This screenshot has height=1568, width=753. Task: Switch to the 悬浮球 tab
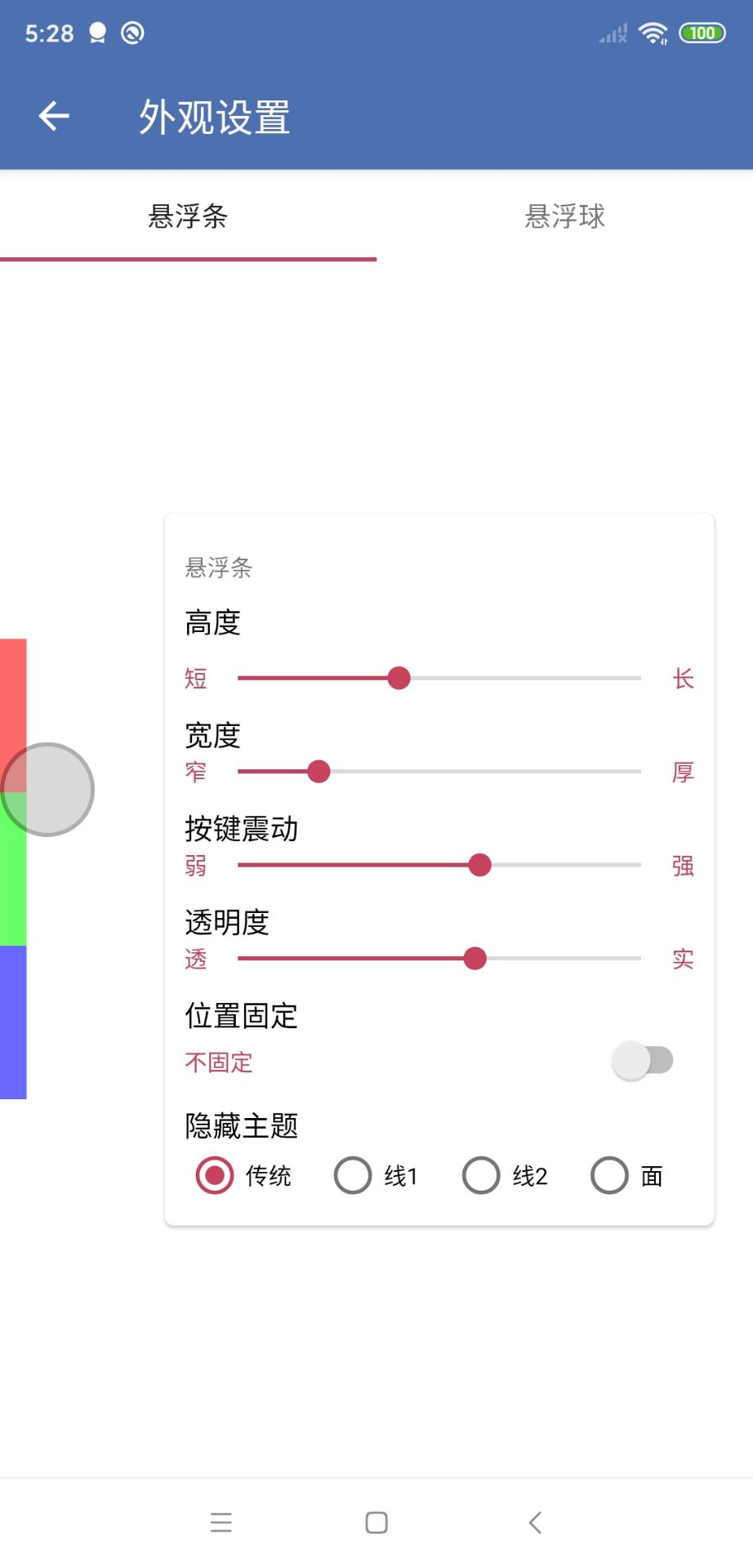563,216
